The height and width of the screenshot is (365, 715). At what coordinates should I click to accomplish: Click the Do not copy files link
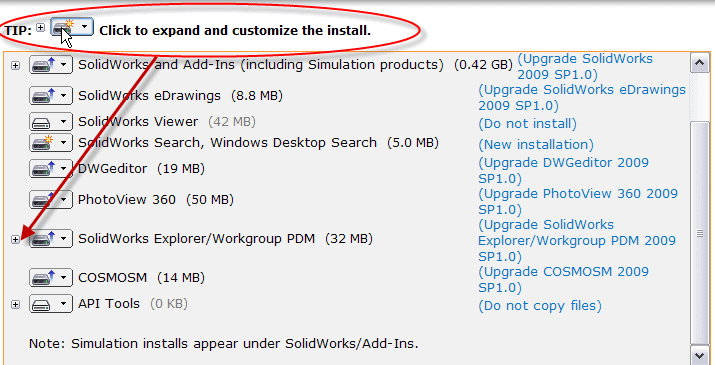tap(540, 306)
